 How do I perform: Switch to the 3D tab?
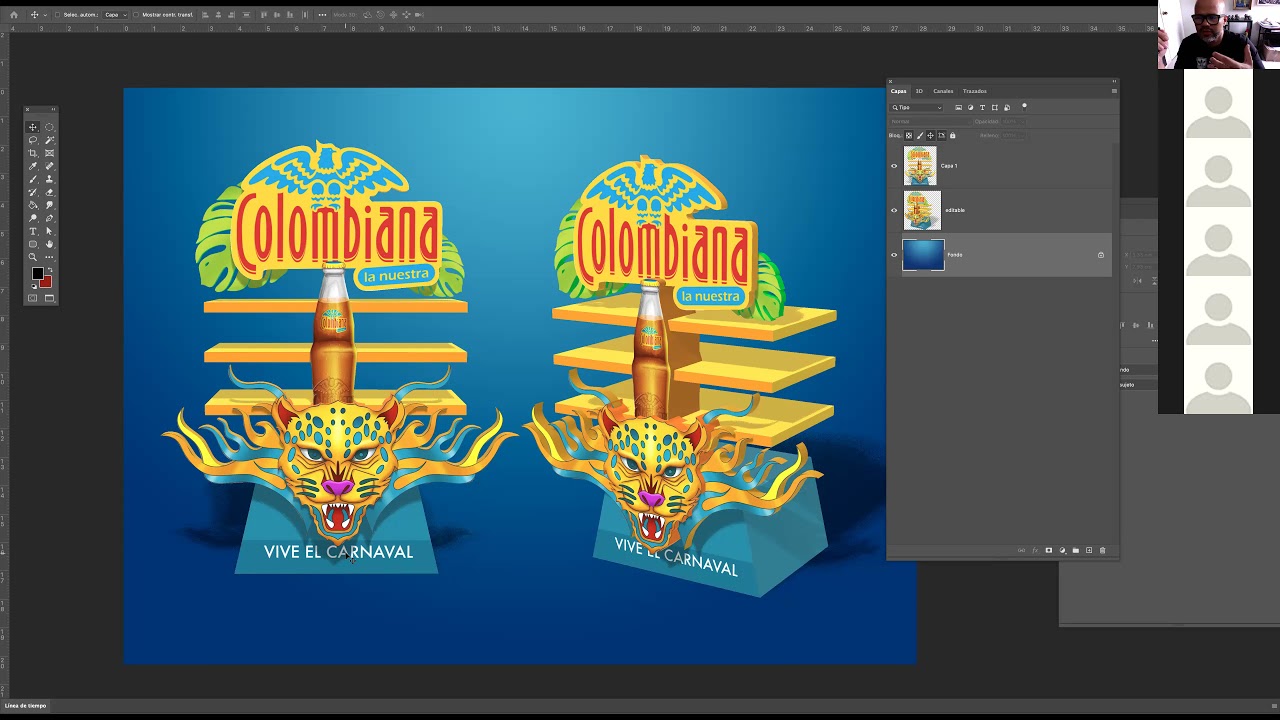919,91
